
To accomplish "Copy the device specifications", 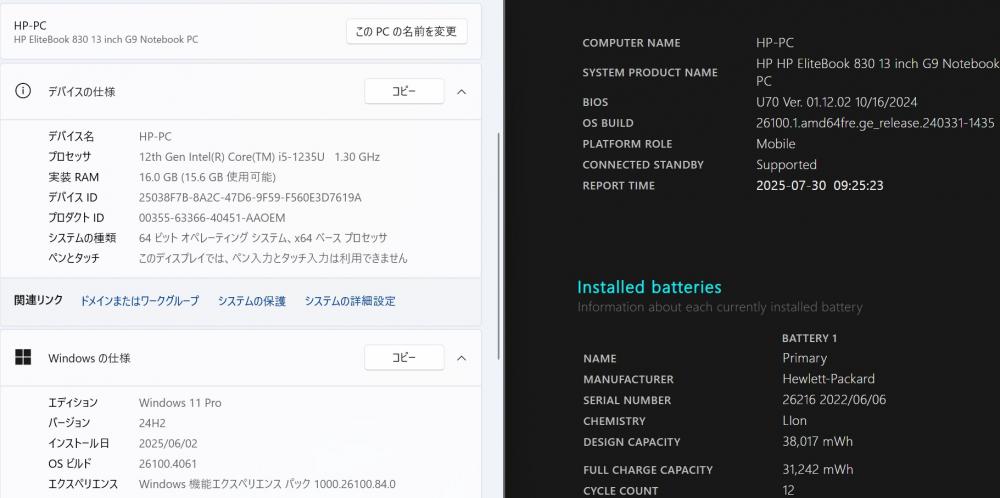I will coord(404,91).
